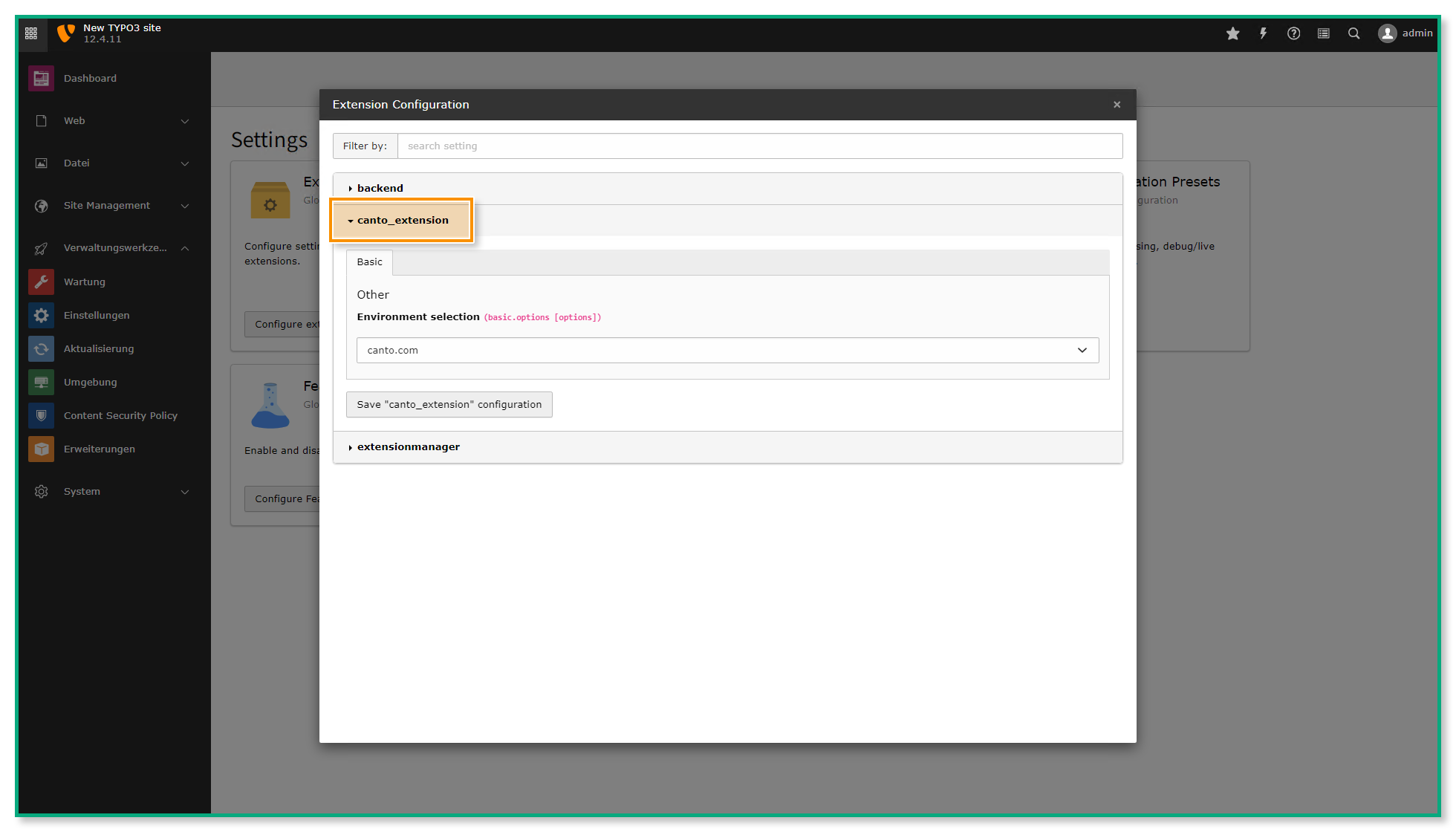Image resolution: width=1456 pixels, height=832 pixels.
Task: Click the Content Security Policy shield icon
Action: click(41, 415)
